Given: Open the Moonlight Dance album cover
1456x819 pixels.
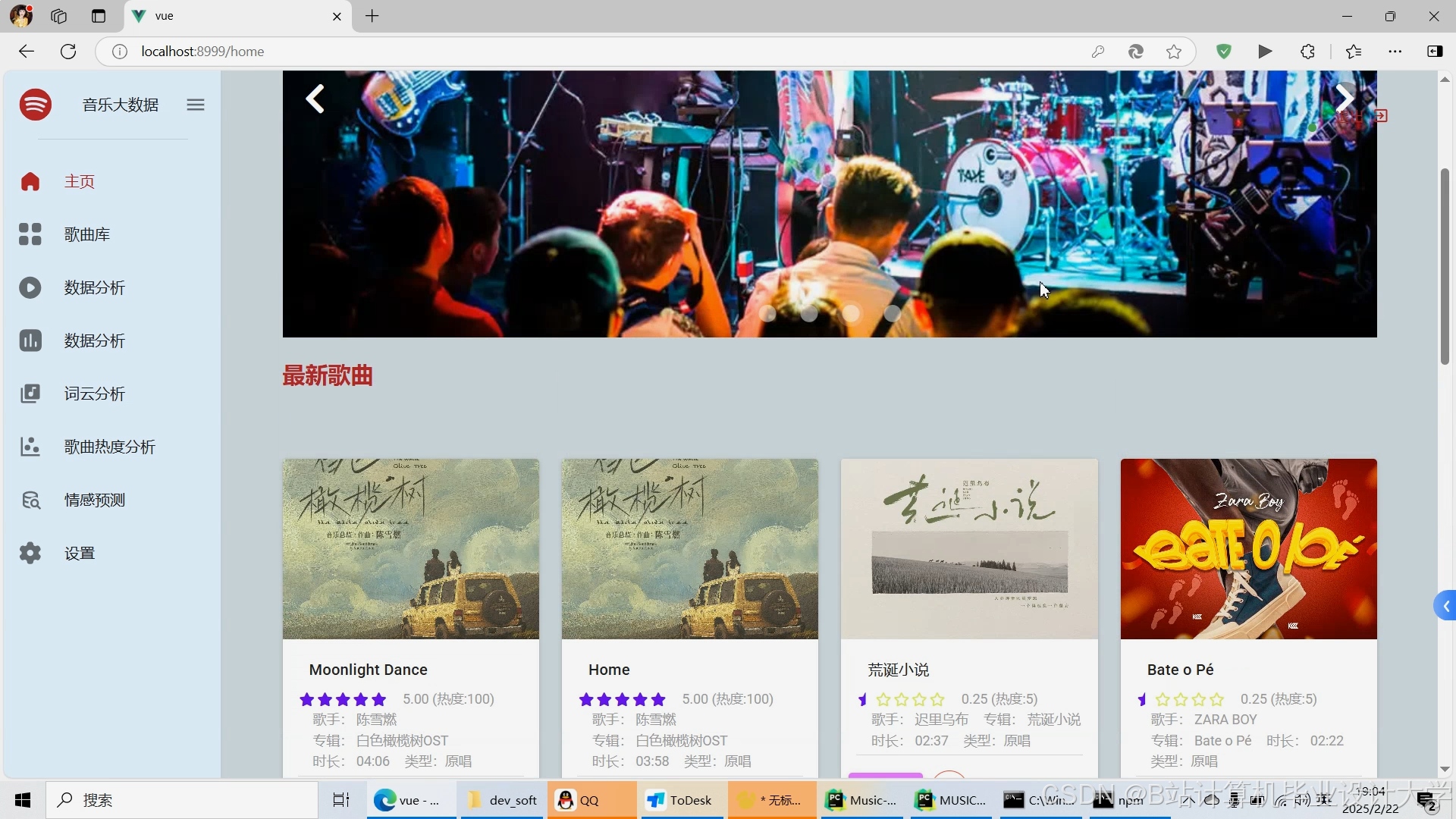Looking at the screenshot, I should pyautogui.click(x=410, y=548).
